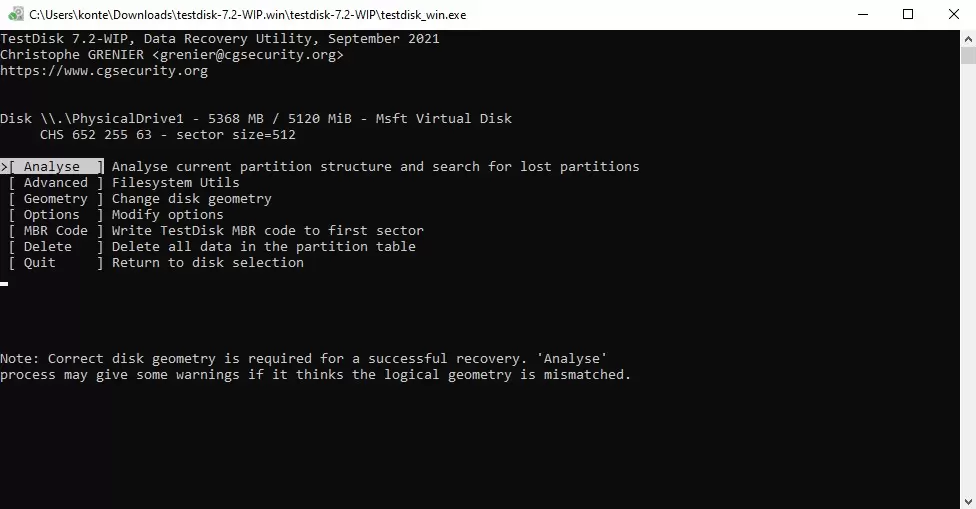Viewport: 976px width, 509px height.
Task: Choose the Advanced filesystem utils option
Action: 56,183
